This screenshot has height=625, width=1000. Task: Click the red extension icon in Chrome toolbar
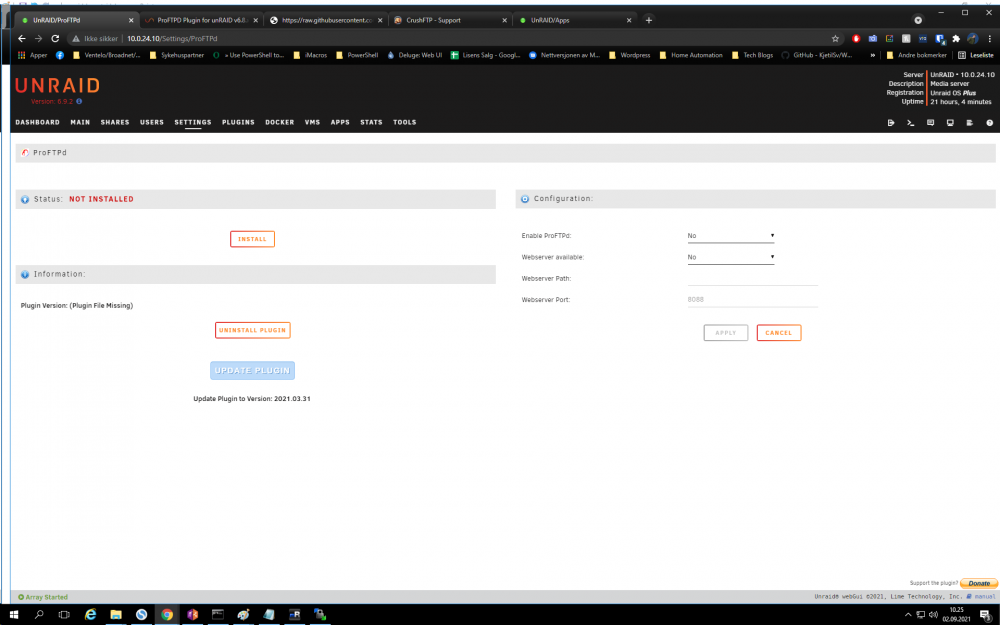[856, 38]
